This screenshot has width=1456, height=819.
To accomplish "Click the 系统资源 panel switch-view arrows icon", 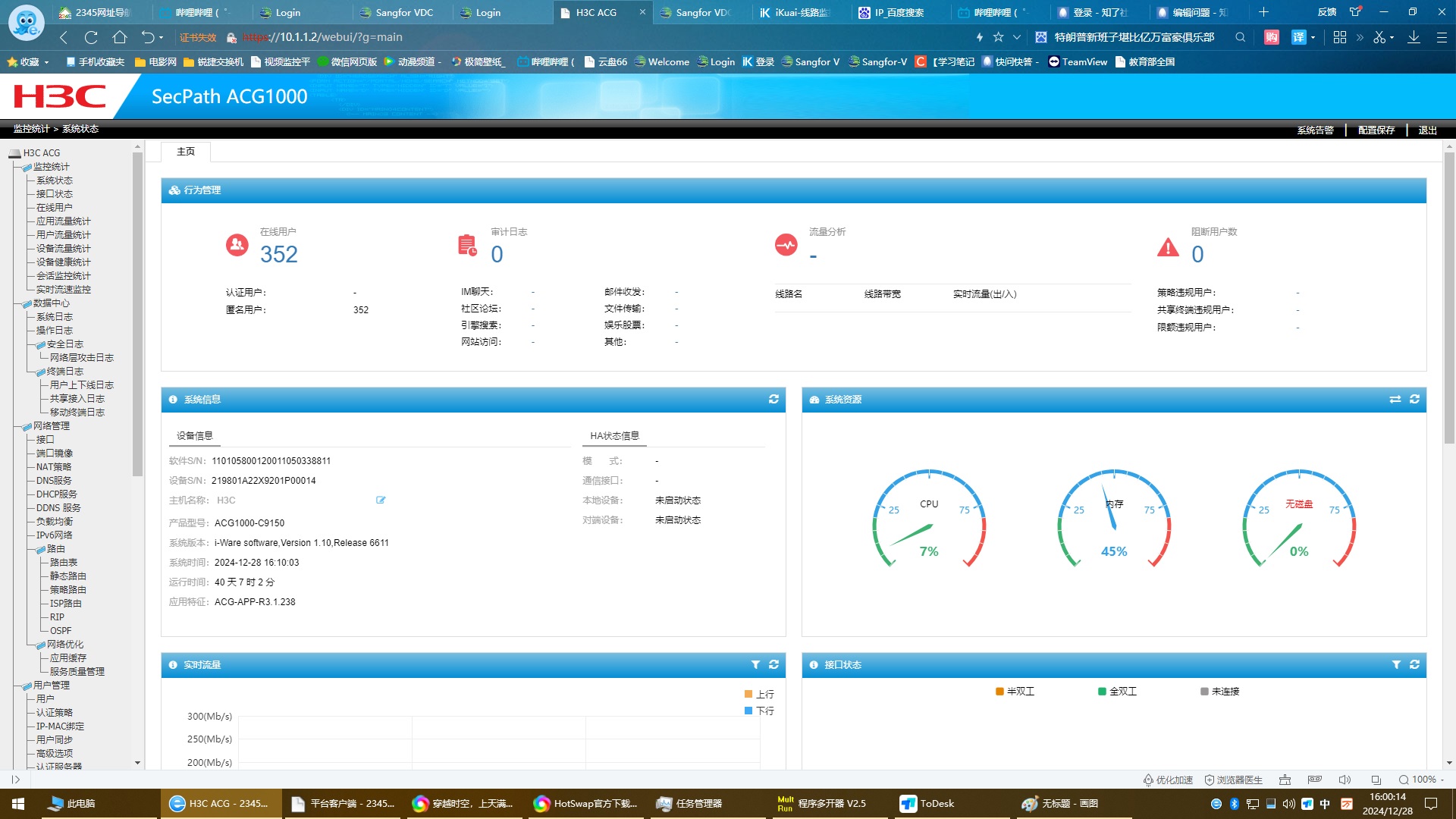I will coord(1395,399).
